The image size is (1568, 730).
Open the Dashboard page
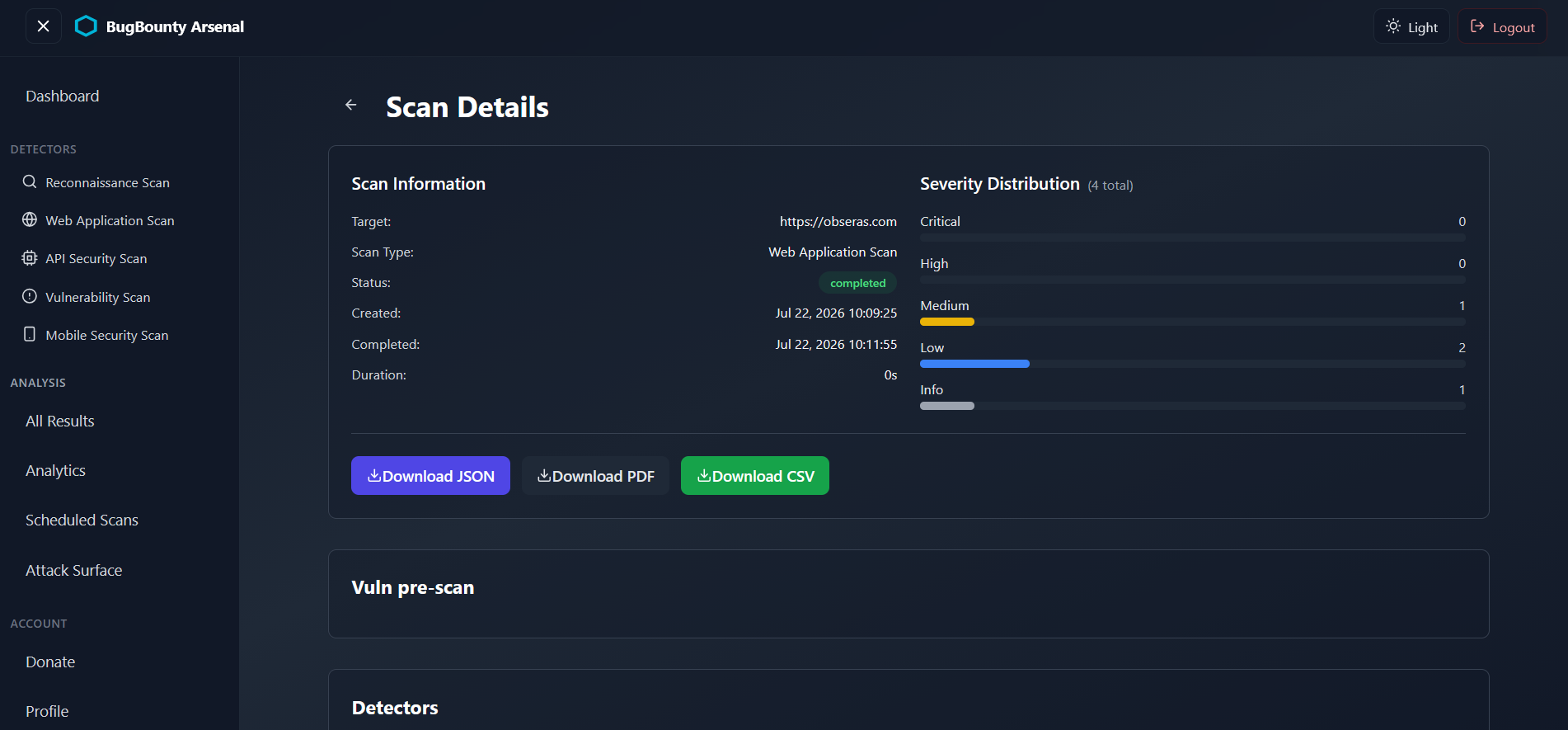click(63, 97)
